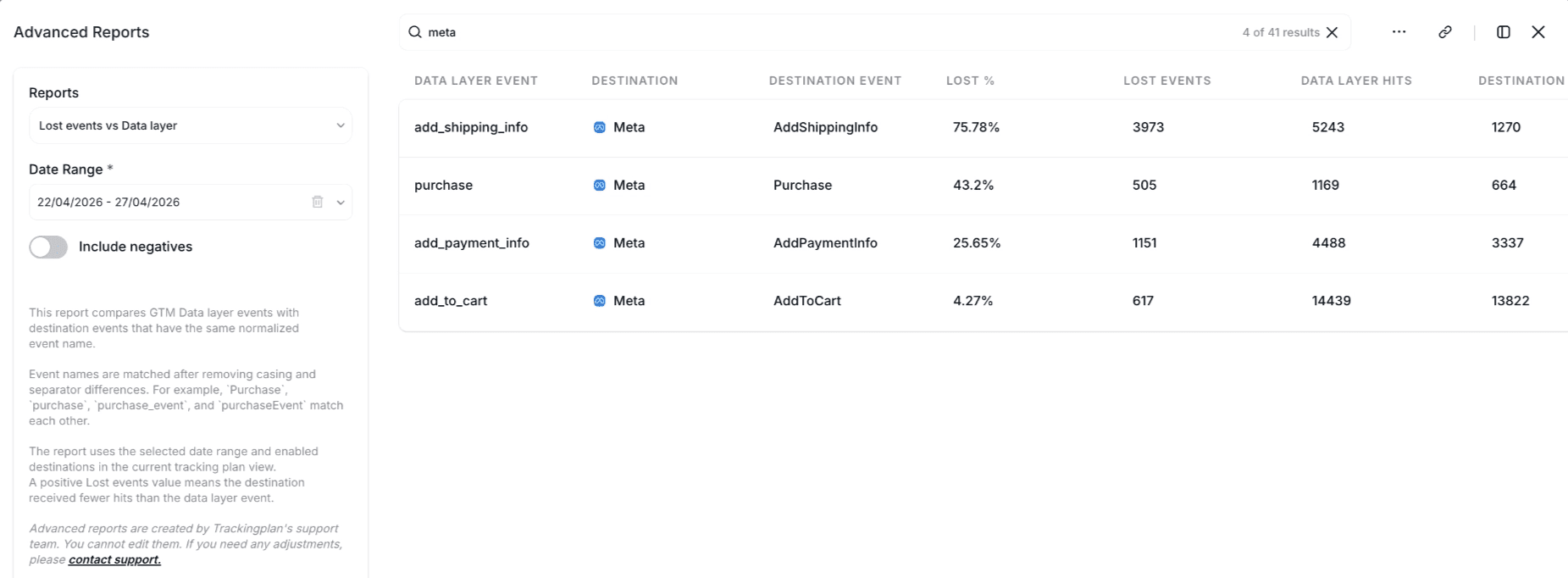The image size is (1568, 578).
Task: Open the Lost events vs Data layer dropdown
Action: 191,125
